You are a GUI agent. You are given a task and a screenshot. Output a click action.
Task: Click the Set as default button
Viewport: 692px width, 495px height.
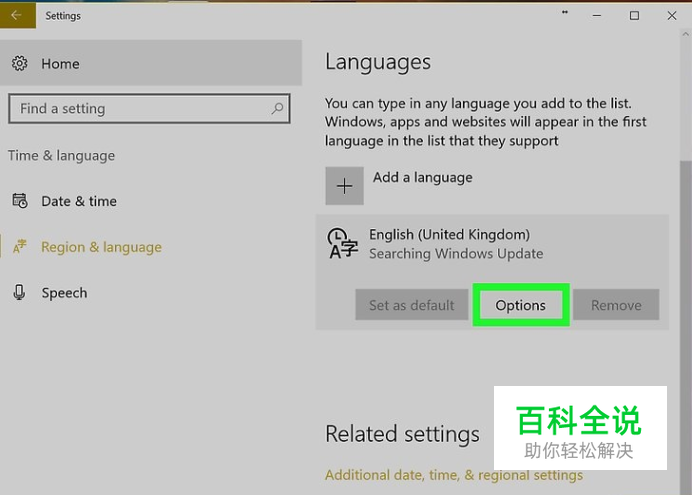click(411, 305)
